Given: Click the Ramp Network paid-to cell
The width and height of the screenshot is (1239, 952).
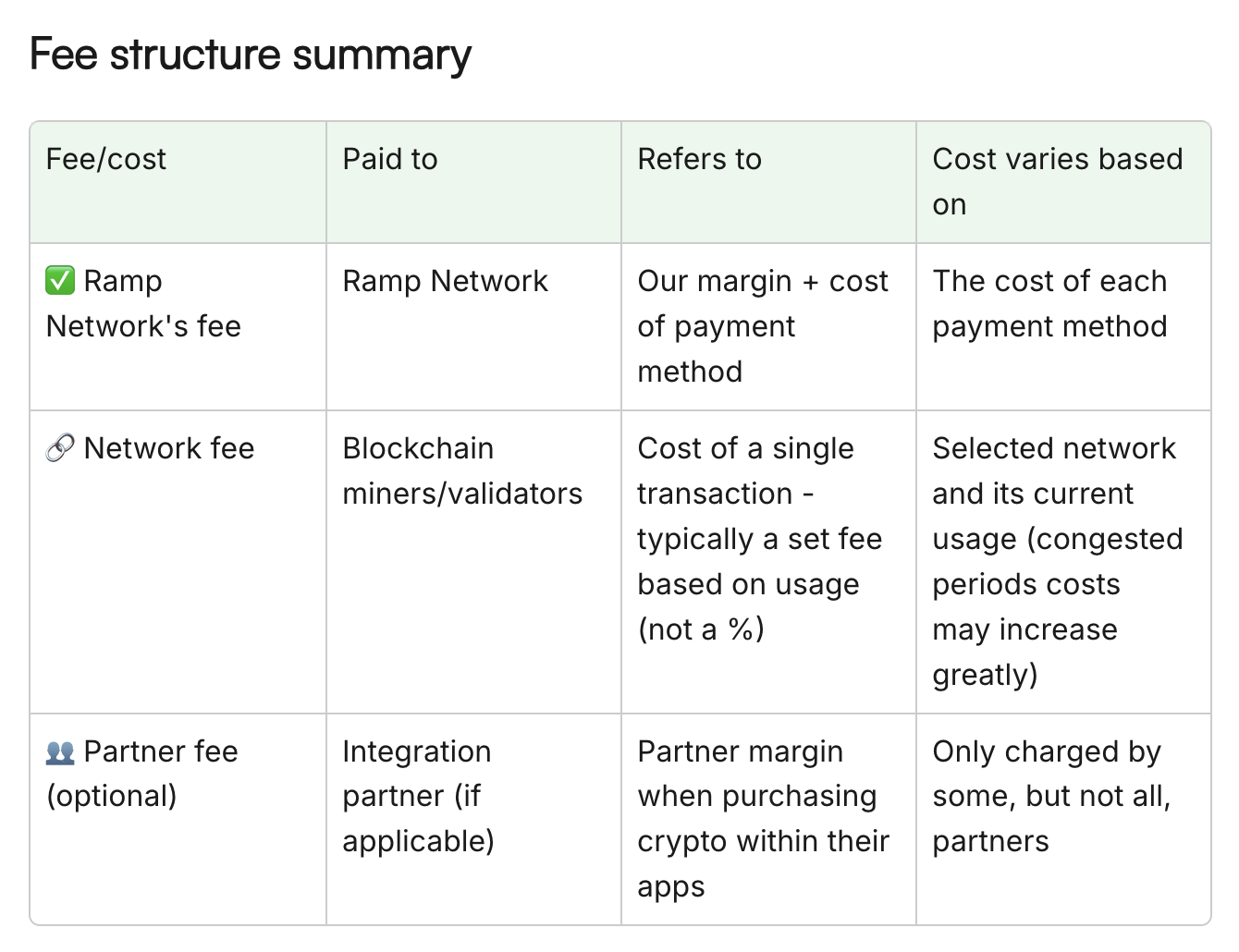Looking at the screenshot, I should coord(446,281).
